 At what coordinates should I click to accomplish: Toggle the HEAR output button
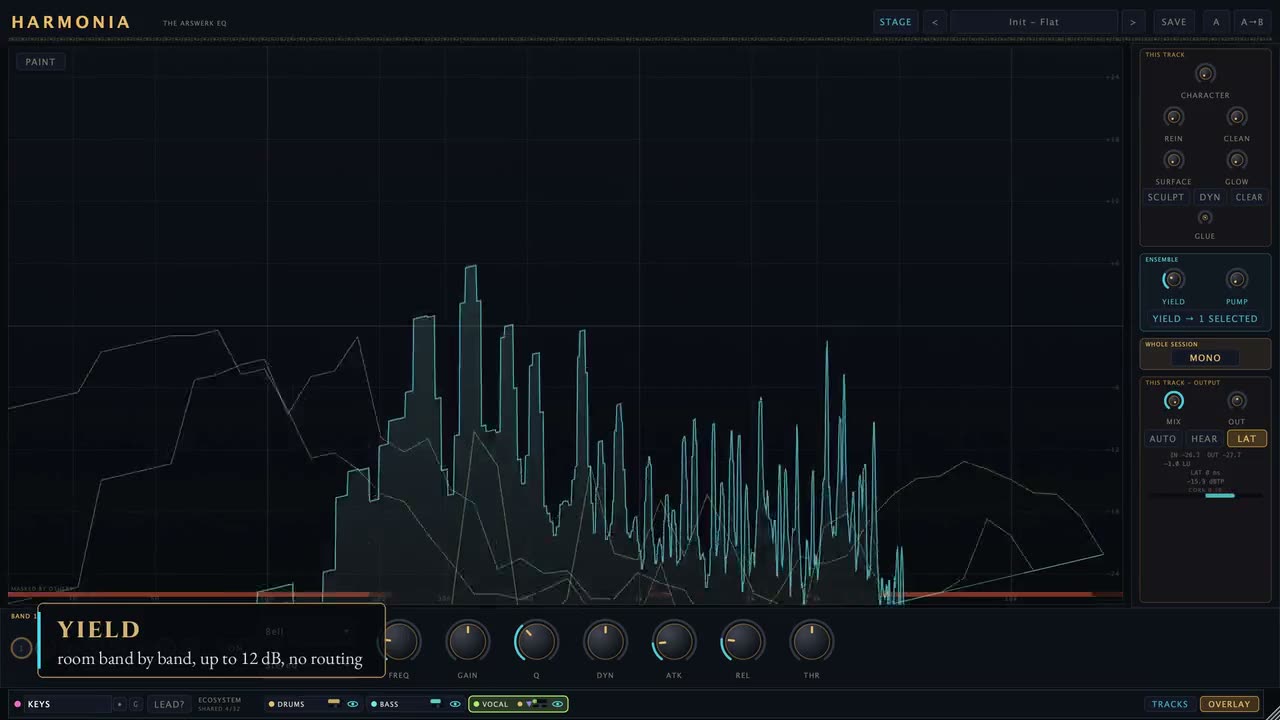[x=1204, y=439]
